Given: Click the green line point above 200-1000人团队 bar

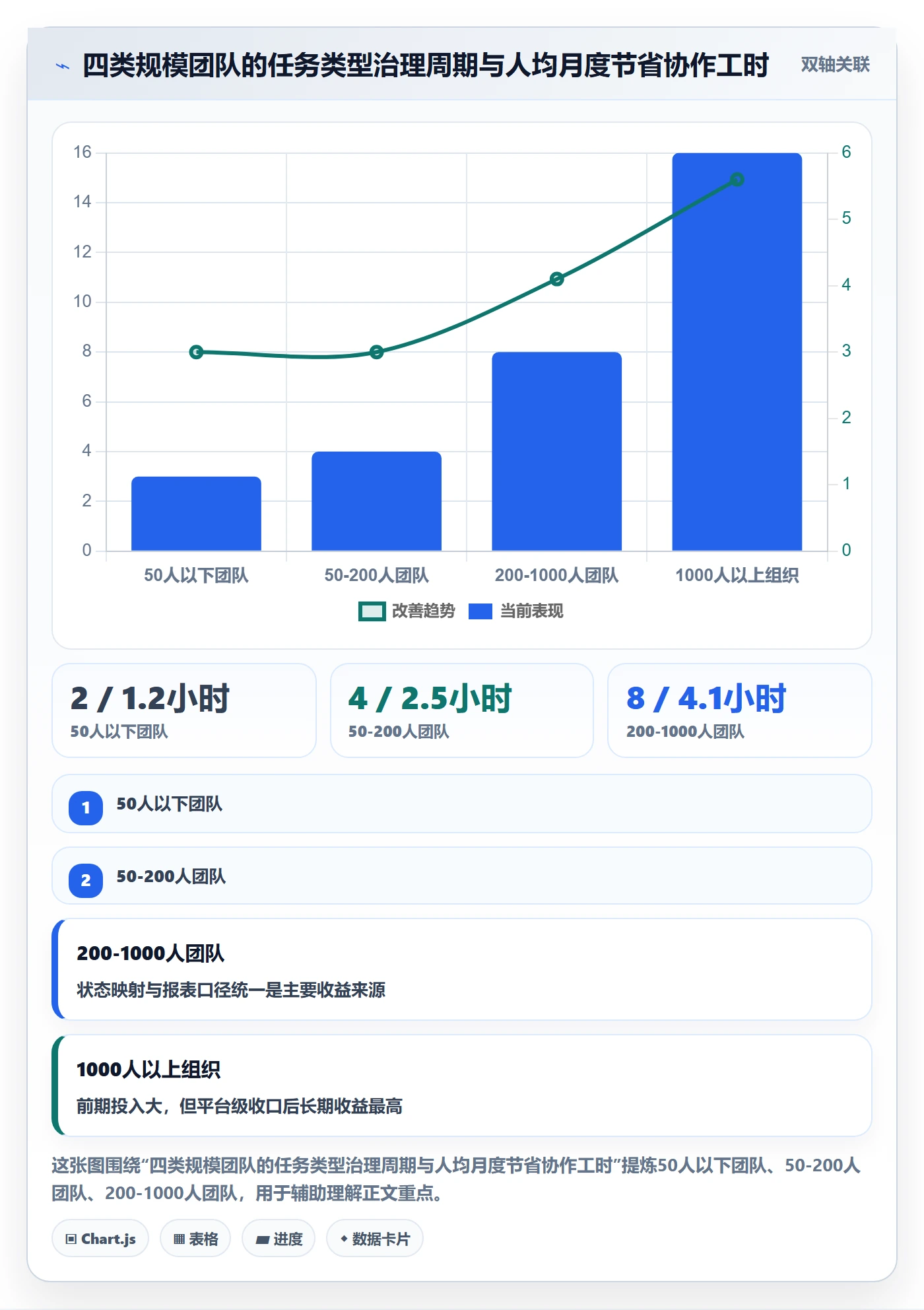Looking at the screenshot, I should click(557, 279).
